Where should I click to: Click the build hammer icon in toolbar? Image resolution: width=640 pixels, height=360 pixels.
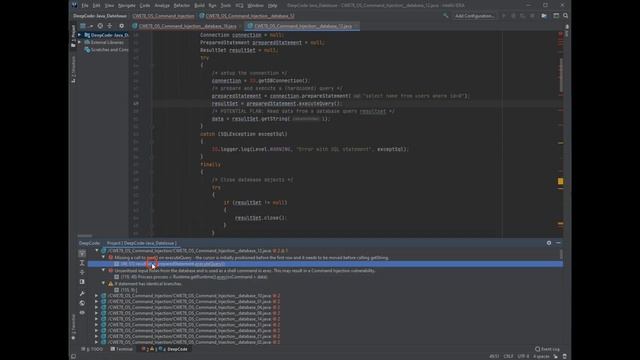446,16
